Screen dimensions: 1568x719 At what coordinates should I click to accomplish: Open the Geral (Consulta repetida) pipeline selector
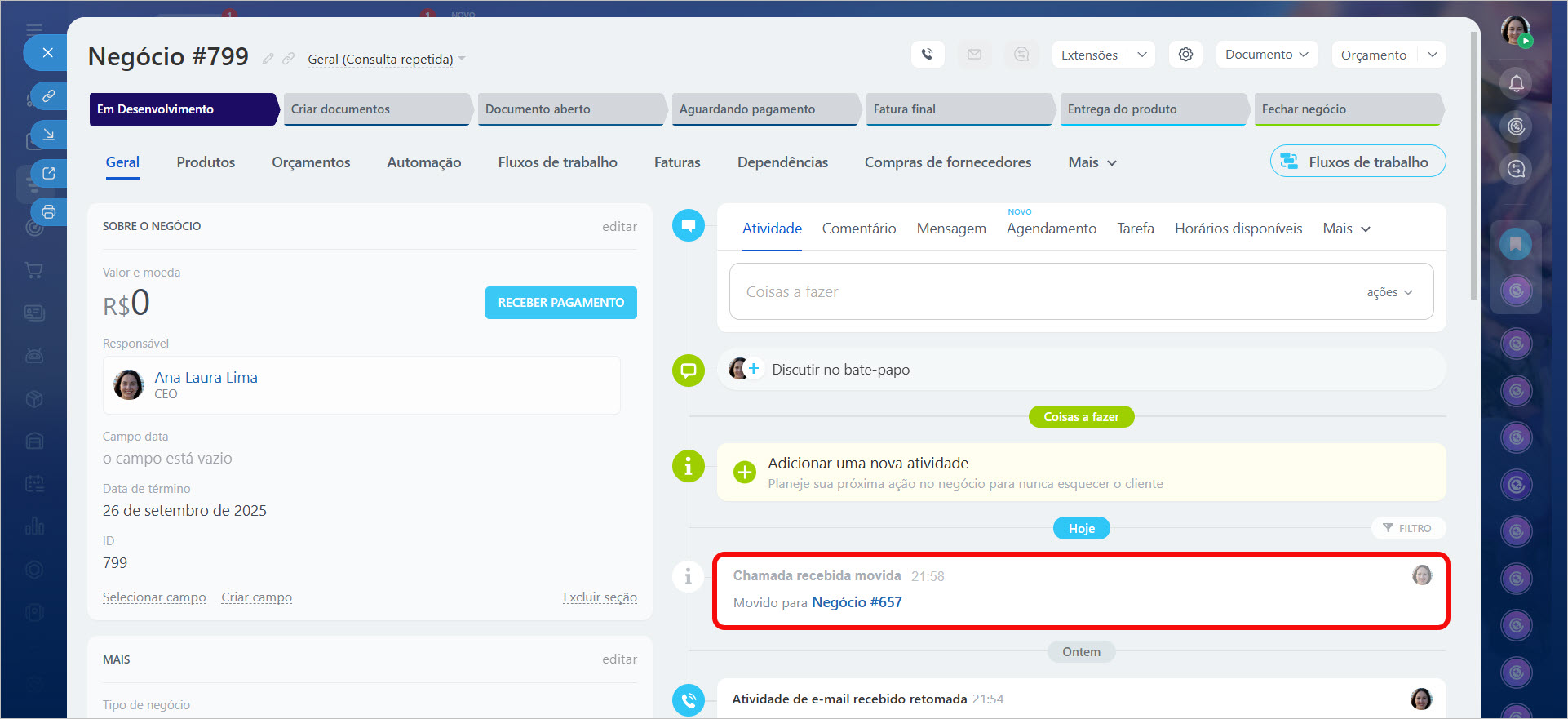coord(386,59)
